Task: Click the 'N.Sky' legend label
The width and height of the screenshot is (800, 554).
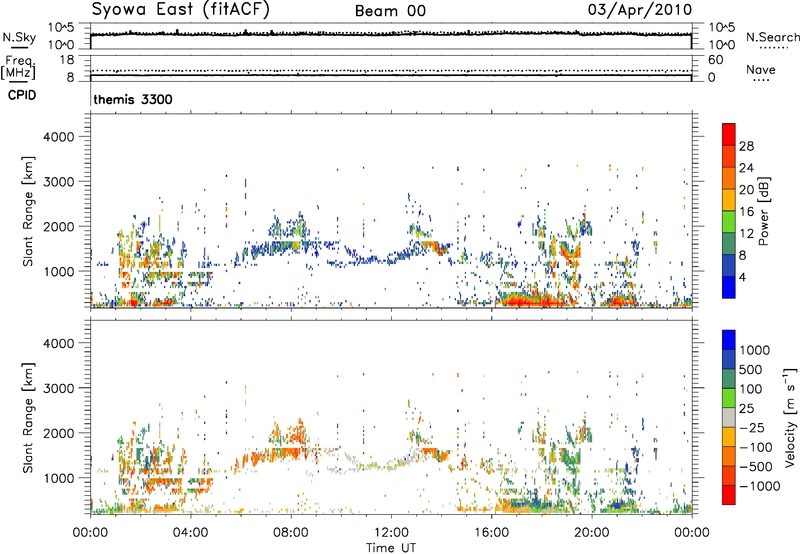Action: (19, 37)
